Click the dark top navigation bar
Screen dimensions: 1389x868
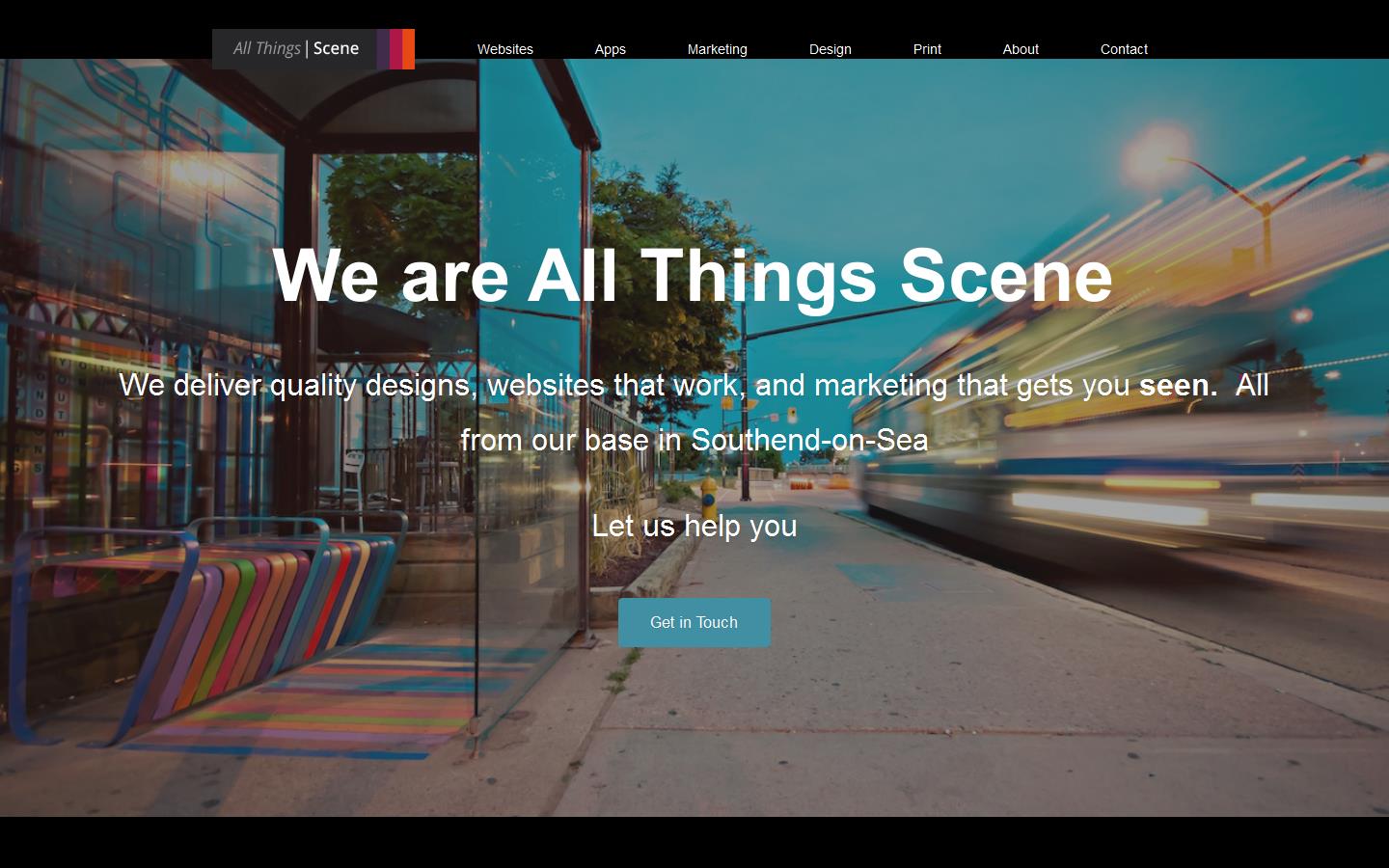tap(1273, 29)
